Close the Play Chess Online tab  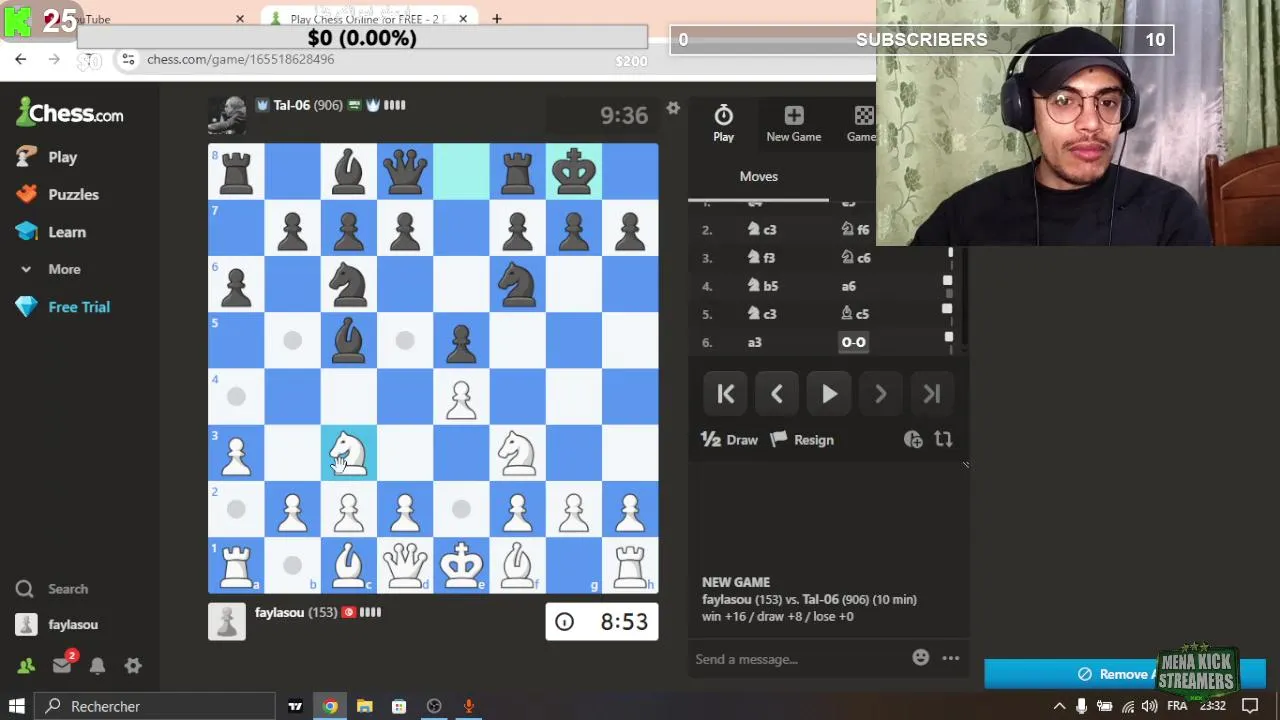(x=463, y=19)
